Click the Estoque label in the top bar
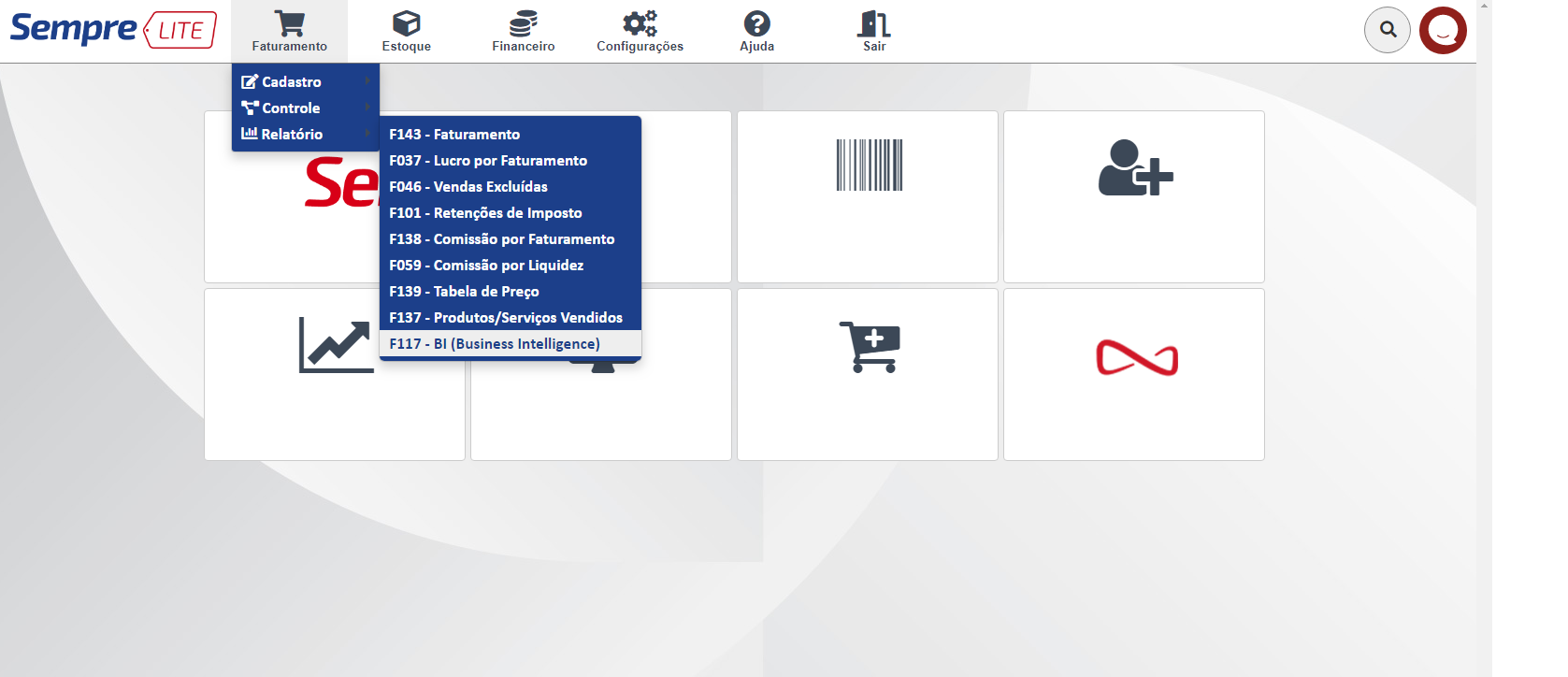 (407, 47)
